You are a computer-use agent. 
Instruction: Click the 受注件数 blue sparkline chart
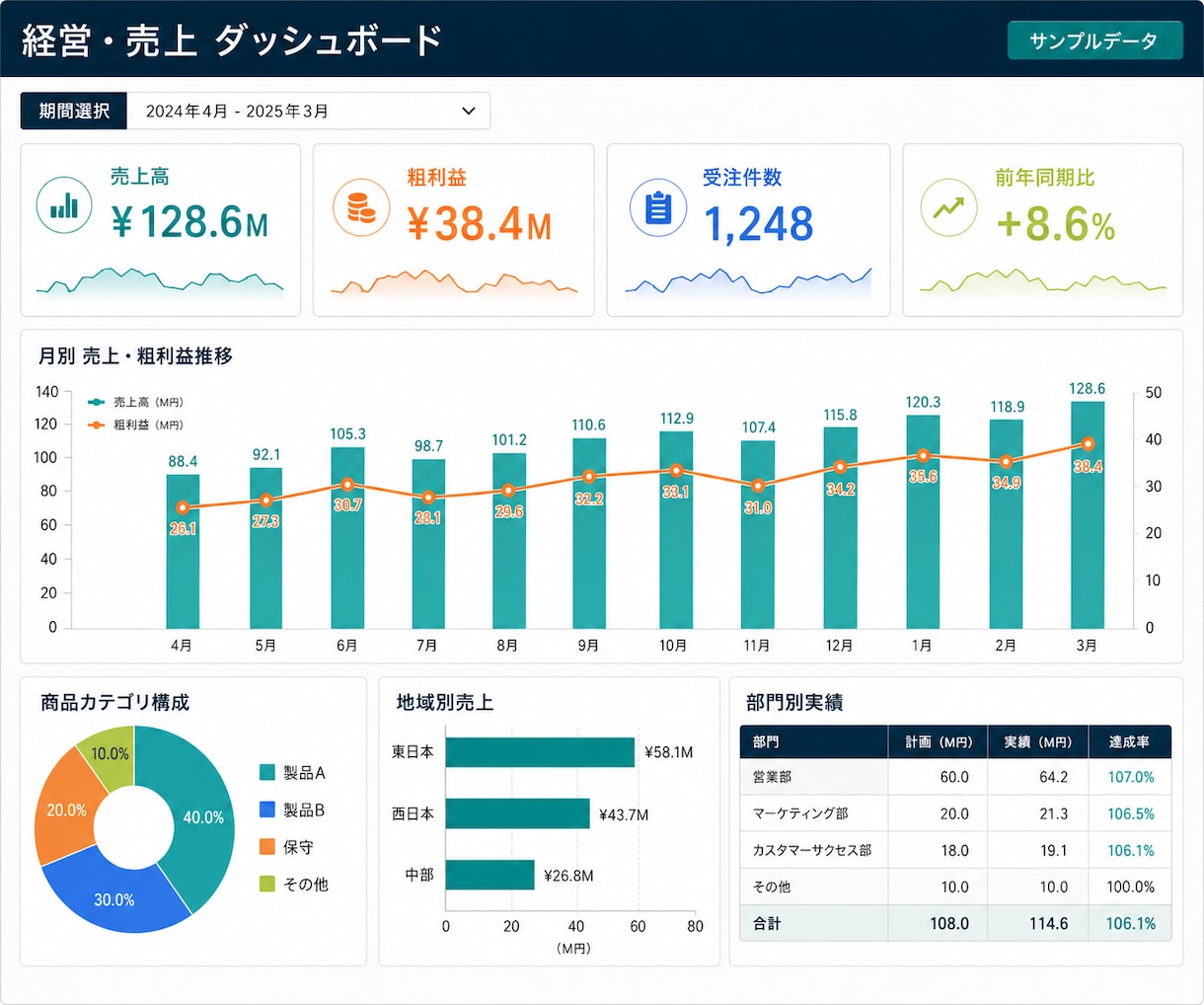click(748, 282)
